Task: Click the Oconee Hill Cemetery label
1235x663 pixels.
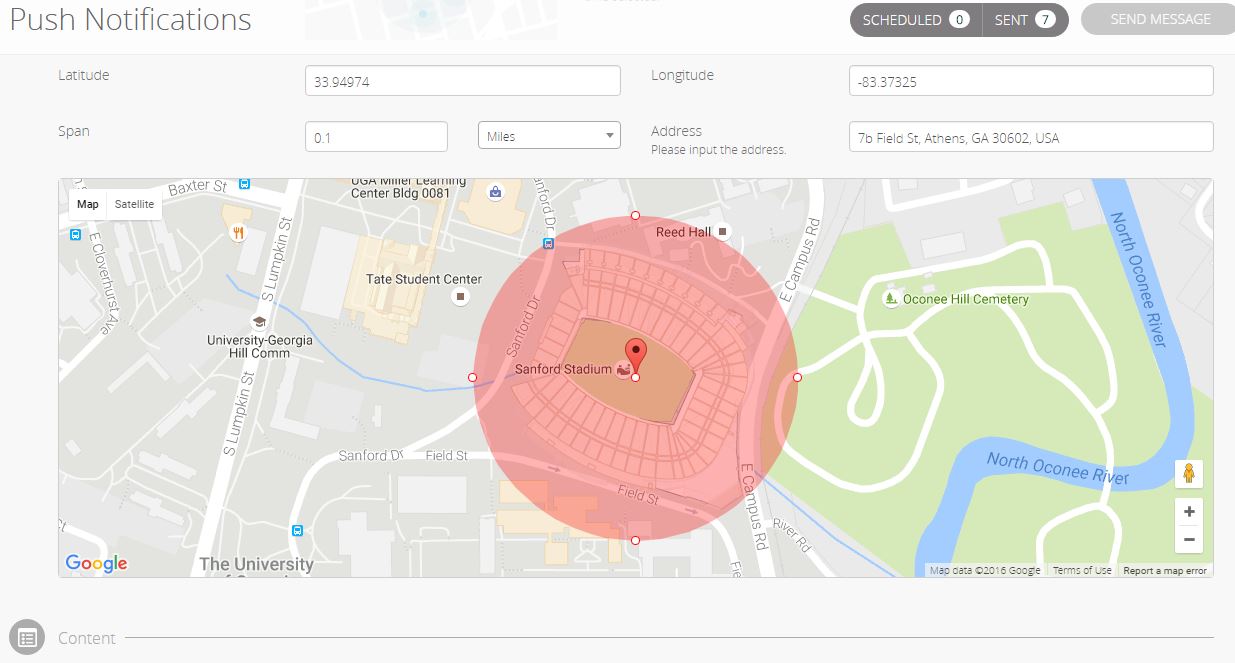Action: click(x=966, y=299)
